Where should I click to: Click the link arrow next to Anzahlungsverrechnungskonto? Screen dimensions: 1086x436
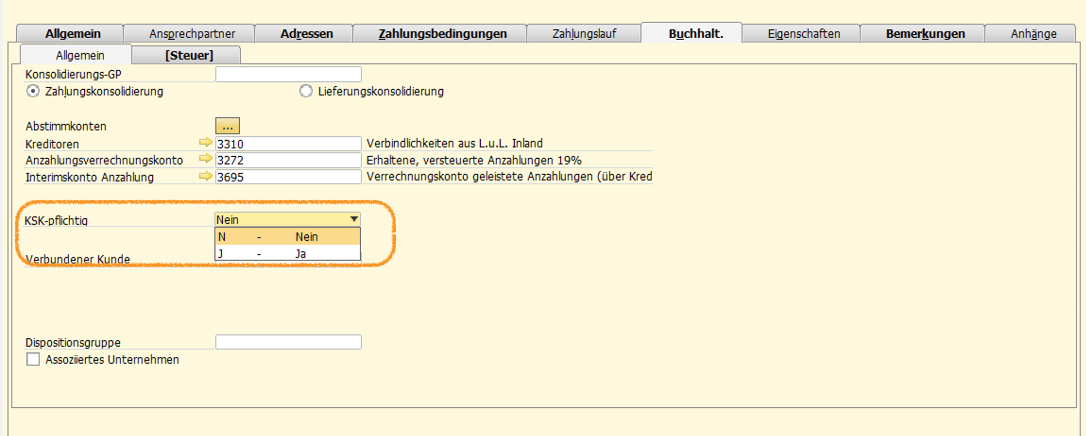(x=206, y=160)
